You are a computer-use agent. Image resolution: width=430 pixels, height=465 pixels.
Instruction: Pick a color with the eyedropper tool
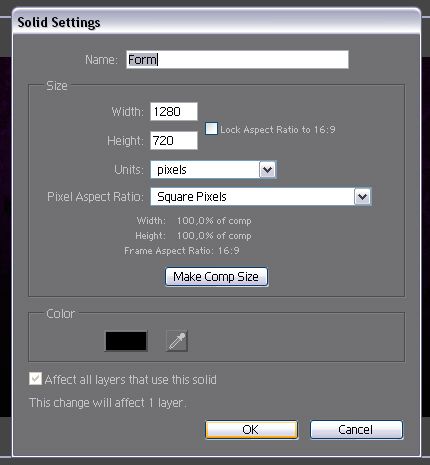tap(177, 341)
